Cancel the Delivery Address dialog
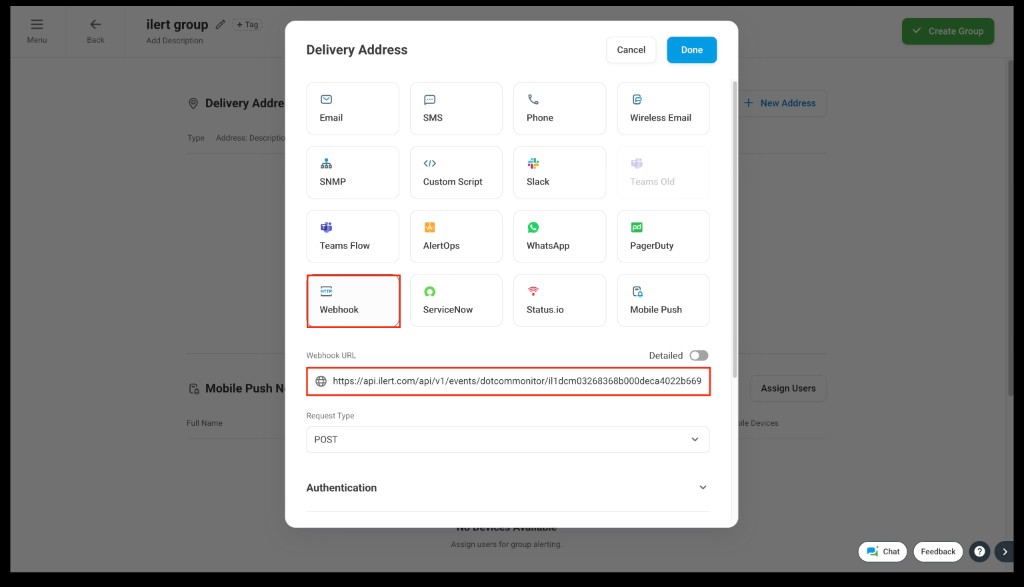The image size is (1024, 587). (x=631, y=50)
